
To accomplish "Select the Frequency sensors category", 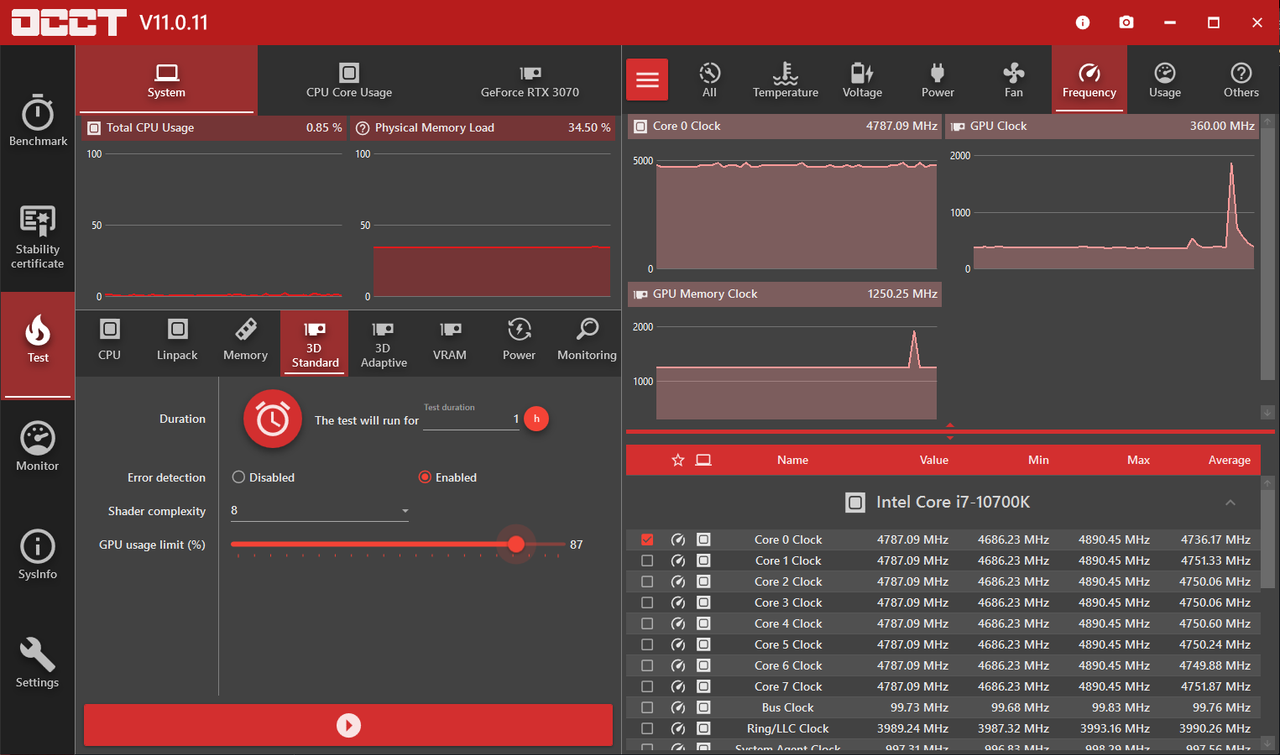I will [x=1089, y=80].
